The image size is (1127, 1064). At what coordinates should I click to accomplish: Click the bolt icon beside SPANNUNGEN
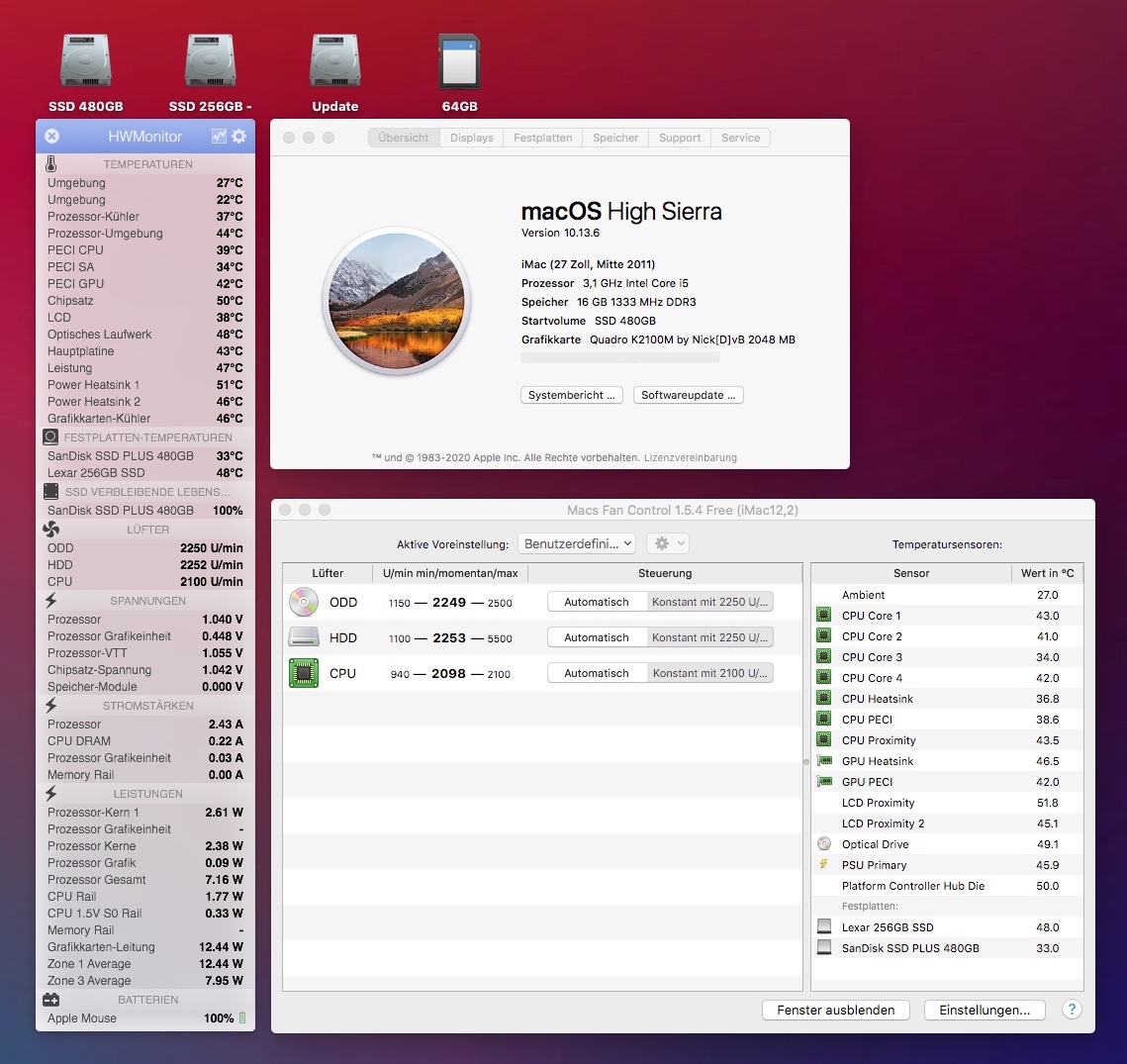(x=51, y=601)
